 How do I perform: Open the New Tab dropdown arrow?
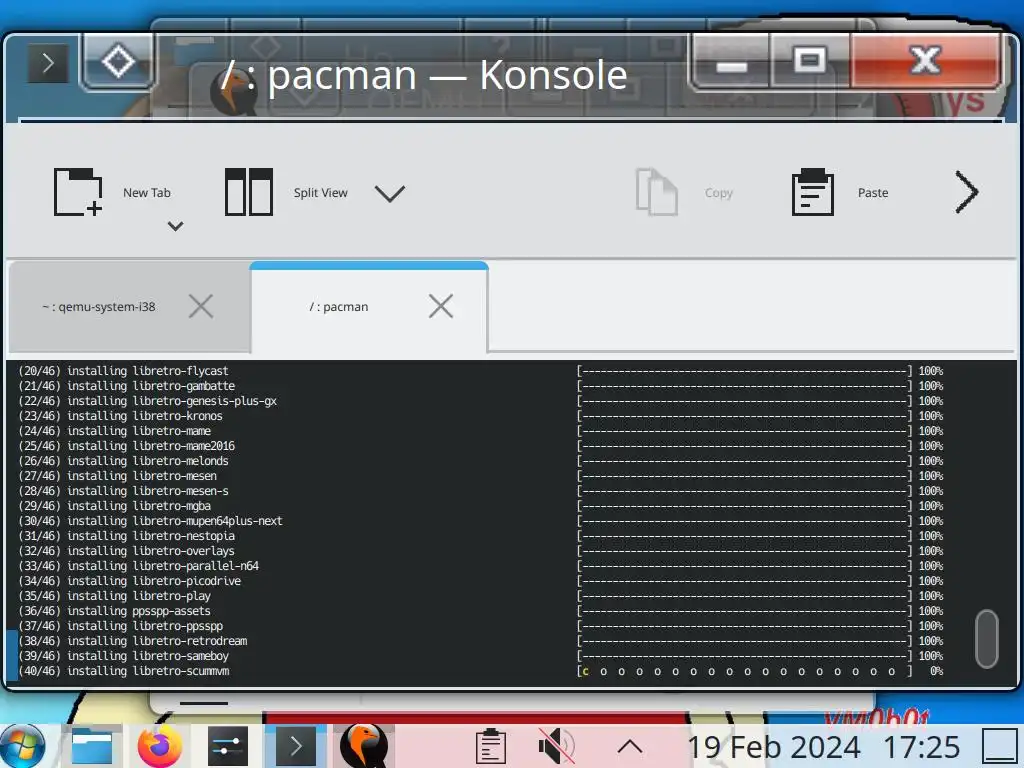coord(175,226)
